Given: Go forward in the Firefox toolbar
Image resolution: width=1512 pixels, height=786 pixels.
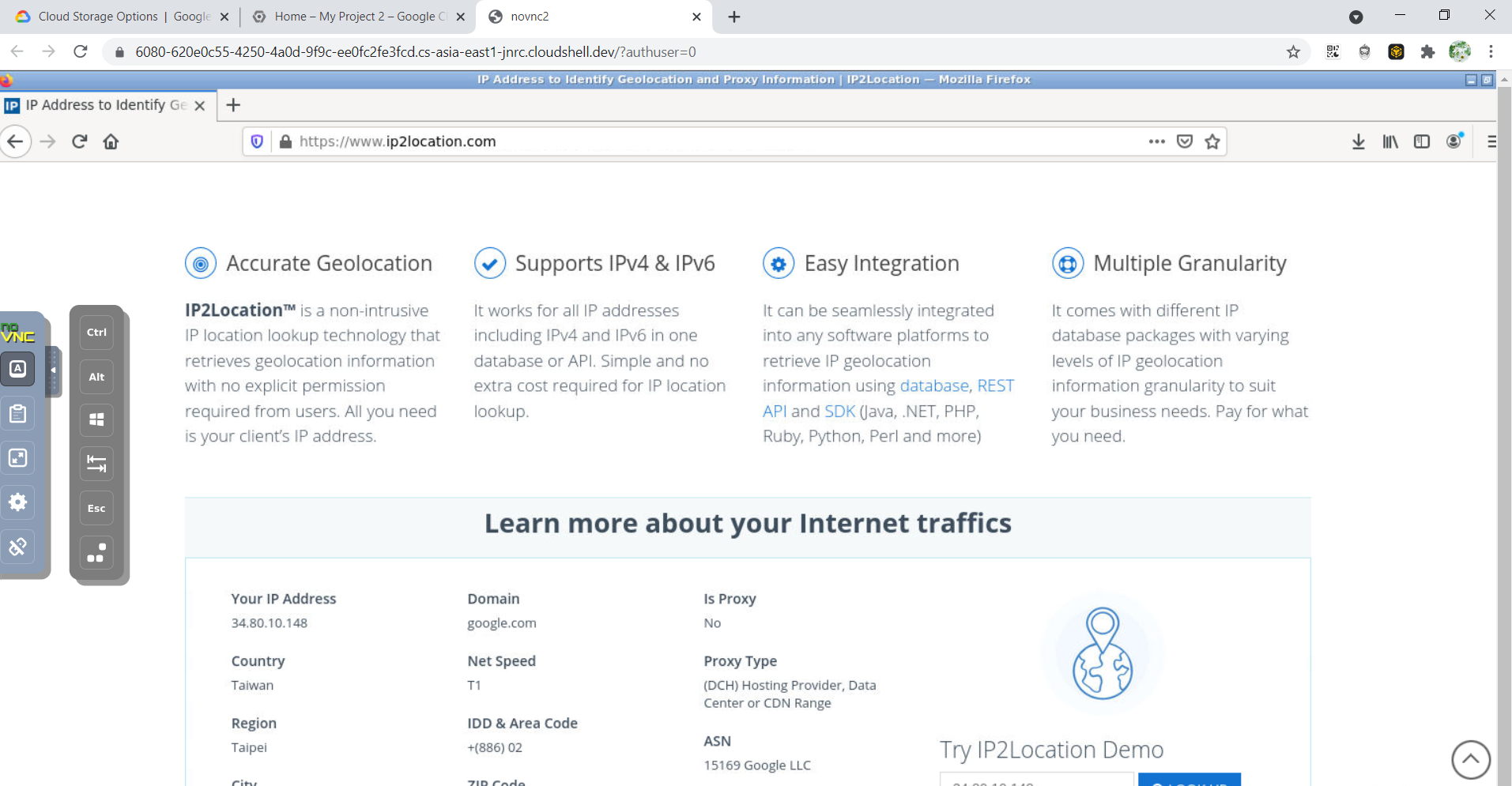Looking at the screenshot, I should click(48, 141).
